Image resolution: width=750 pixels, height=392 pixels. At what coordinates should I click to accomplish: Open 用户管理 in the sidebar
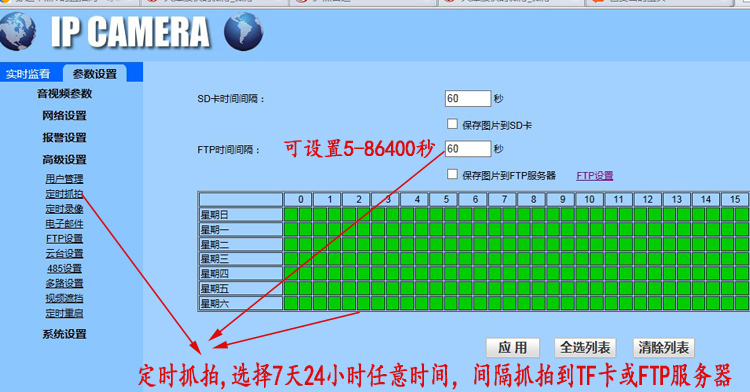coord(64,179)
